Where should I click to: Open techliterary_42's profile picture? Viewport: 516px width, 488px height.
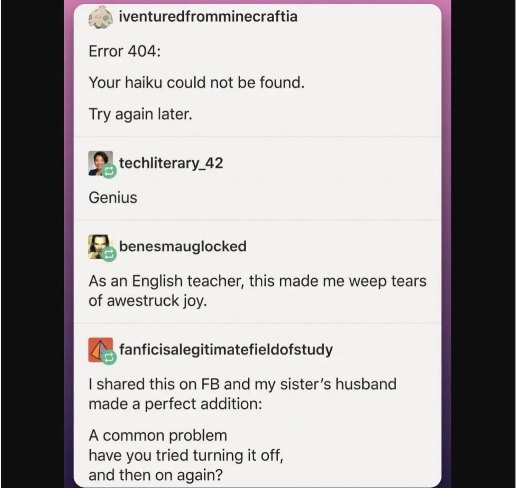tap(100, 163)
